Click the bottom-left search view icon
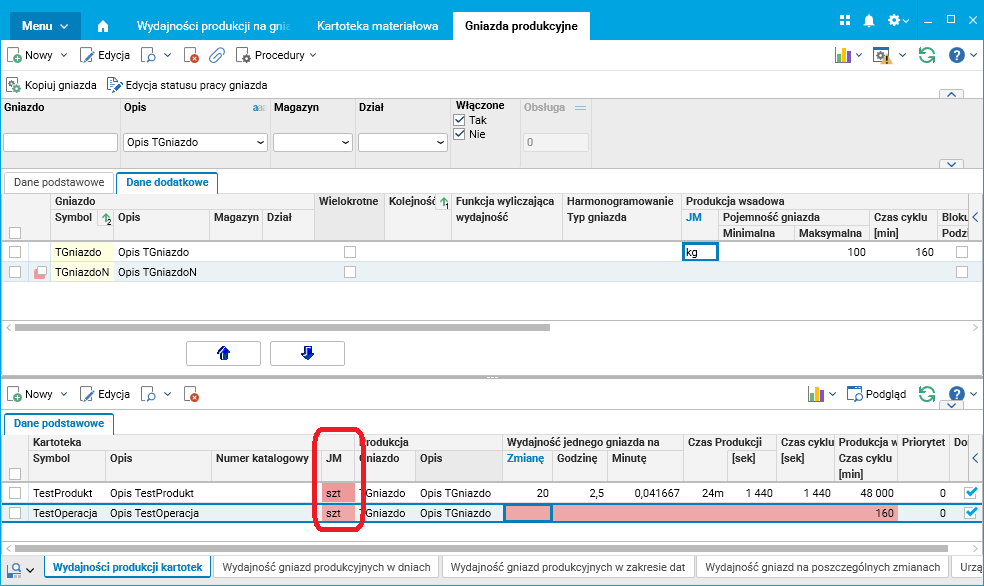Screen dimensions: 984x586 point(14,570)
